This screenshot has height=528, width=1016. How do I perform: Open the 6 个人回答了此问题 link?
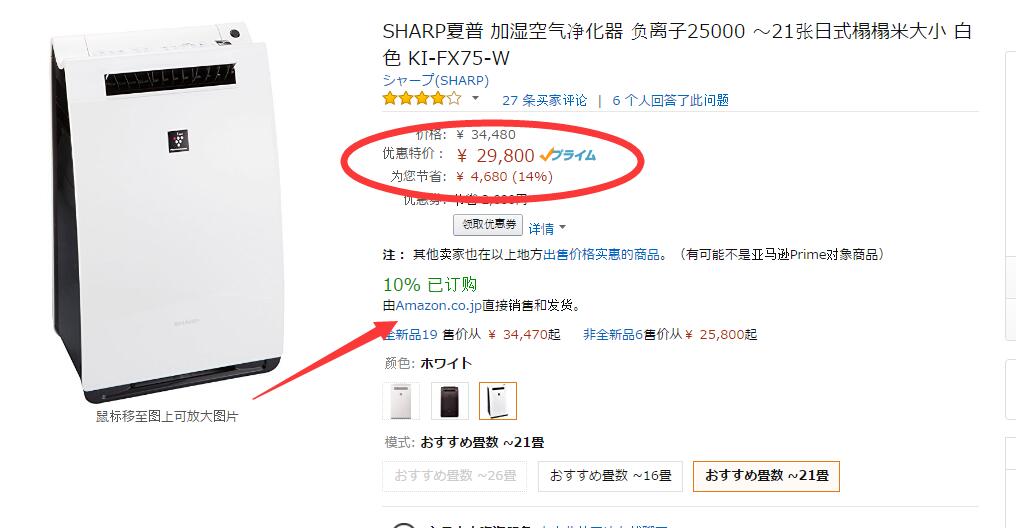point(671,100)
